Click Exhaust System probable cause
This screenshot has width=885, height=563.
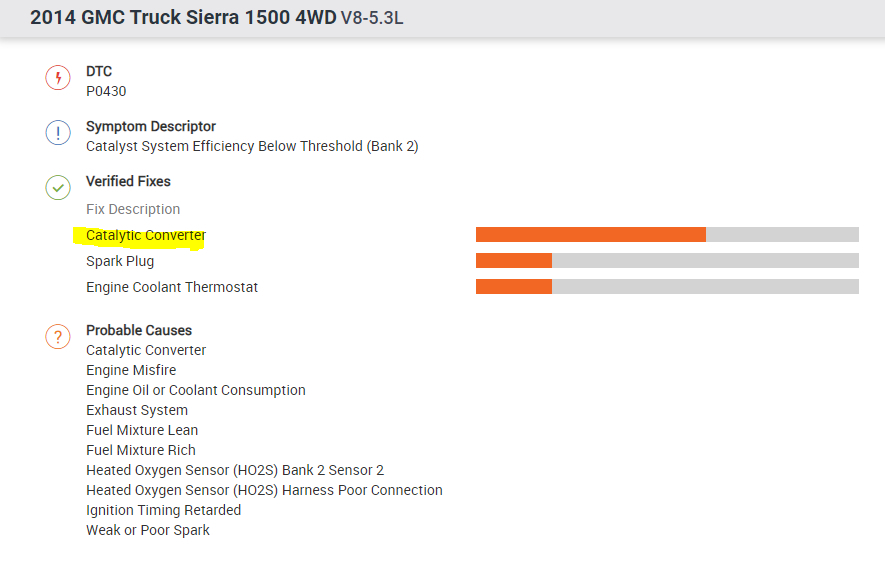137,410
